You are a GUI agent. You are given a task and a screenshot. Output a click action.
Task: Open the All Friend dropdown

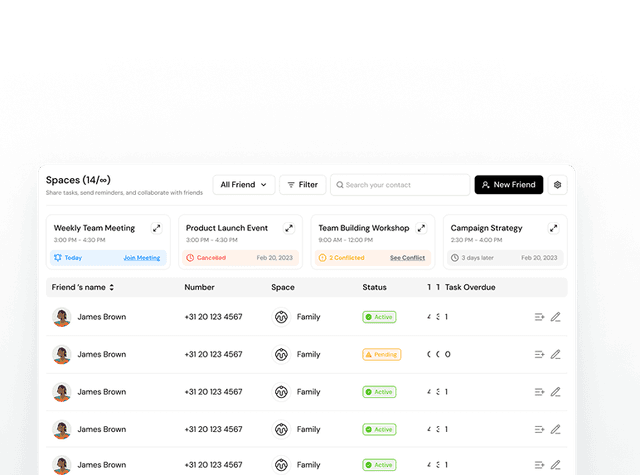tap(243, 185)
